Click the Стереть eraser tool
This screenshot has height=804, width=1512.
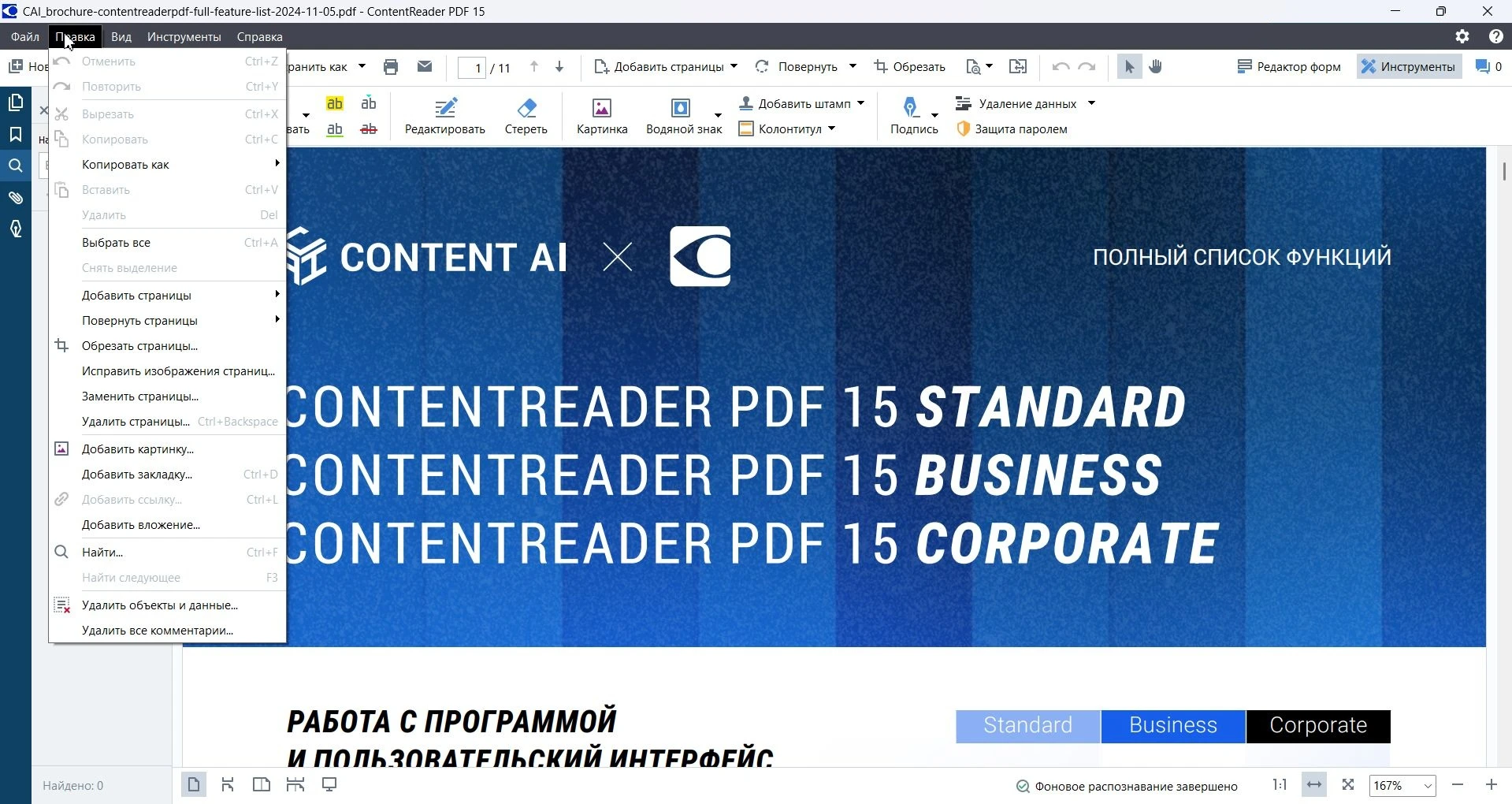pos(526,116)
